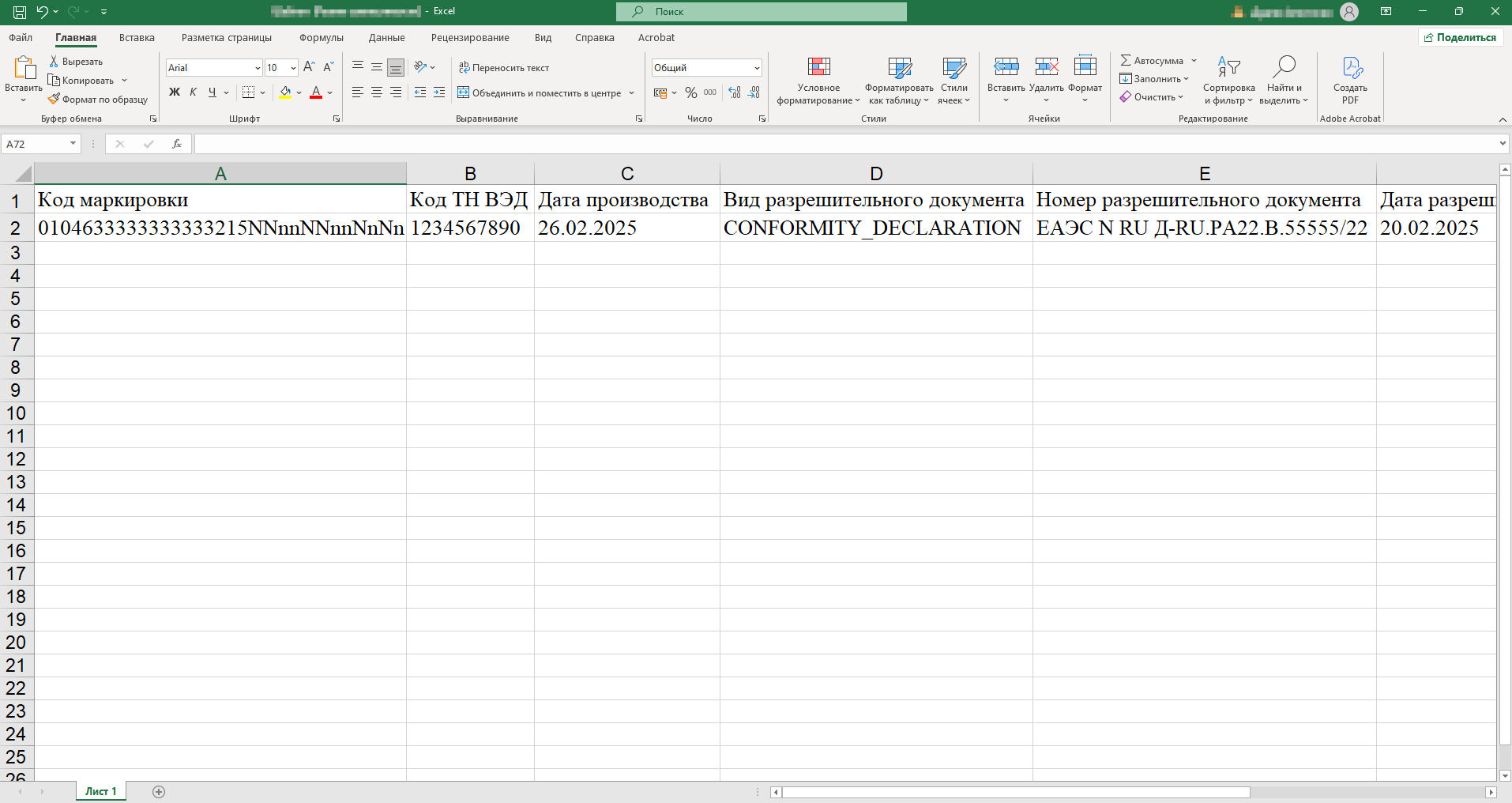Viewport: 1512px width, 803px height.
Task: Click Format as Table (Форматировать как таблицу)
Action: [x=899, y=80]
